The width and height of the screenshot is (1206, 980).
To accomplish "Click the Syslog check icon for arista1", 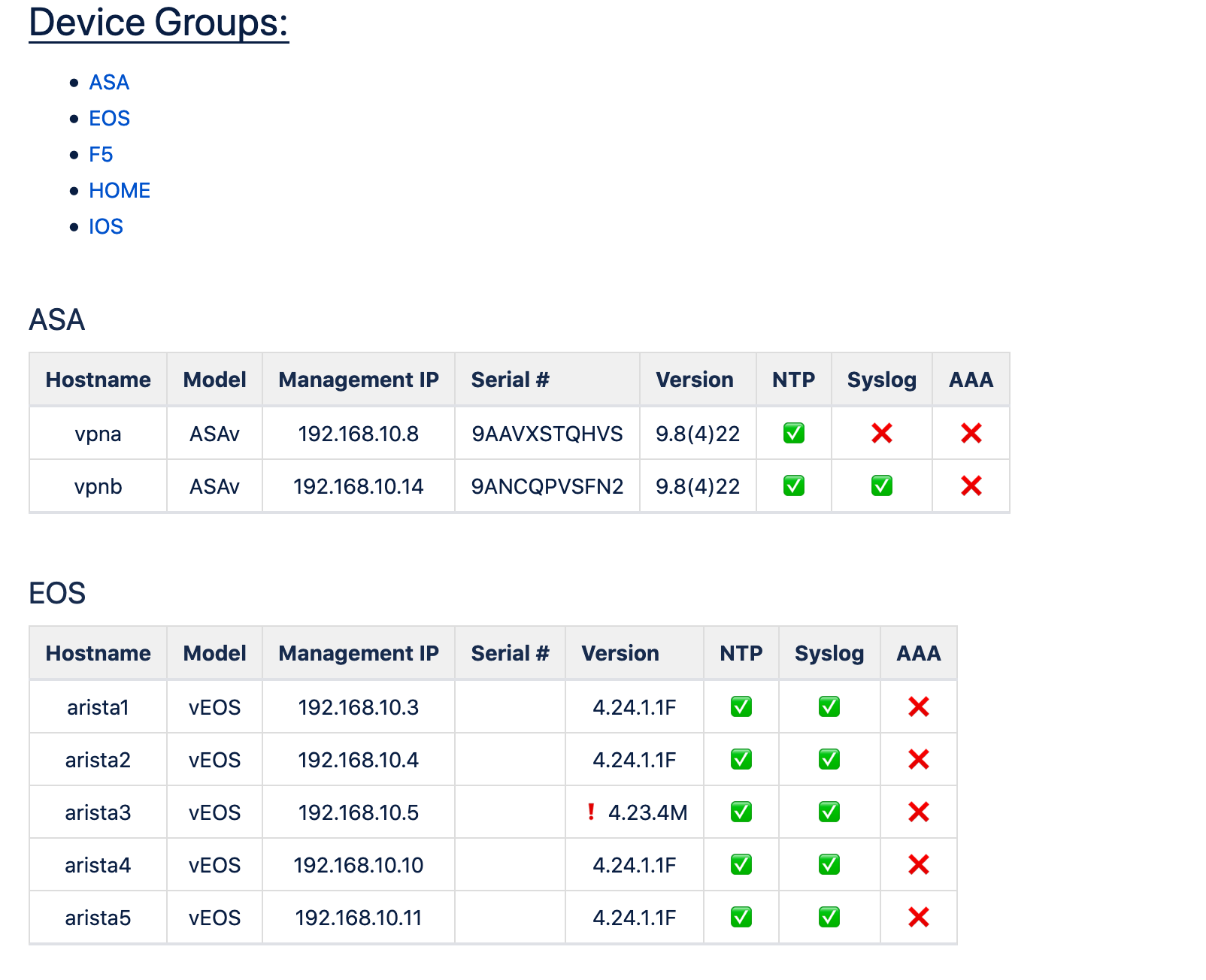I will click(829, 706).
